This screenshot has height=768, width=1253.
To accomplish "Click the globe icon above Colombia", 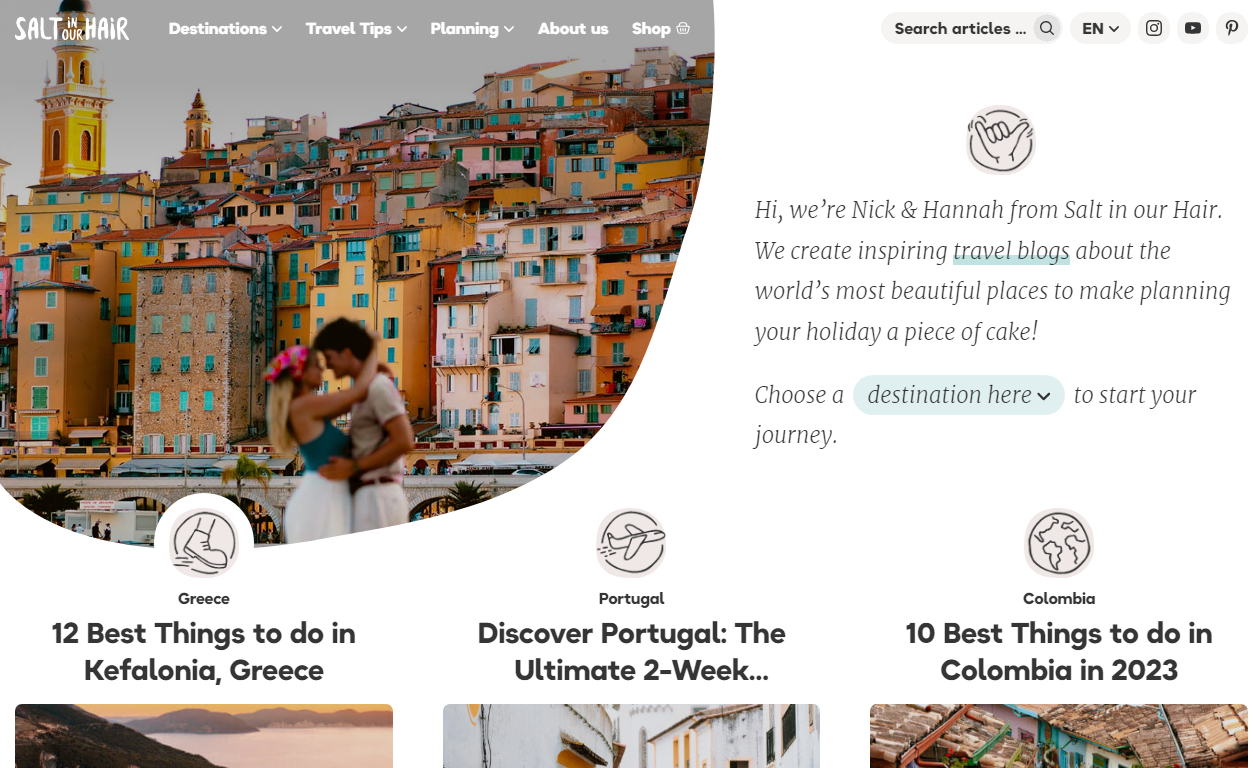I will 1059,543.
